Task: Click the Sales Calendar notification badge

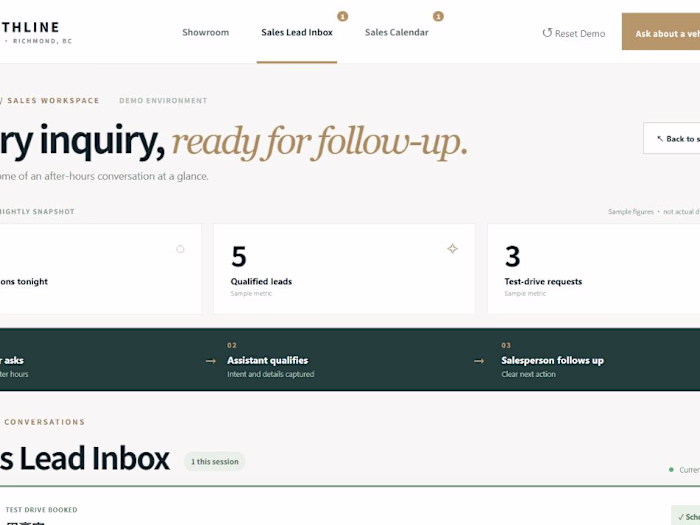Action: pyautogui.click(x=438, y=17)
